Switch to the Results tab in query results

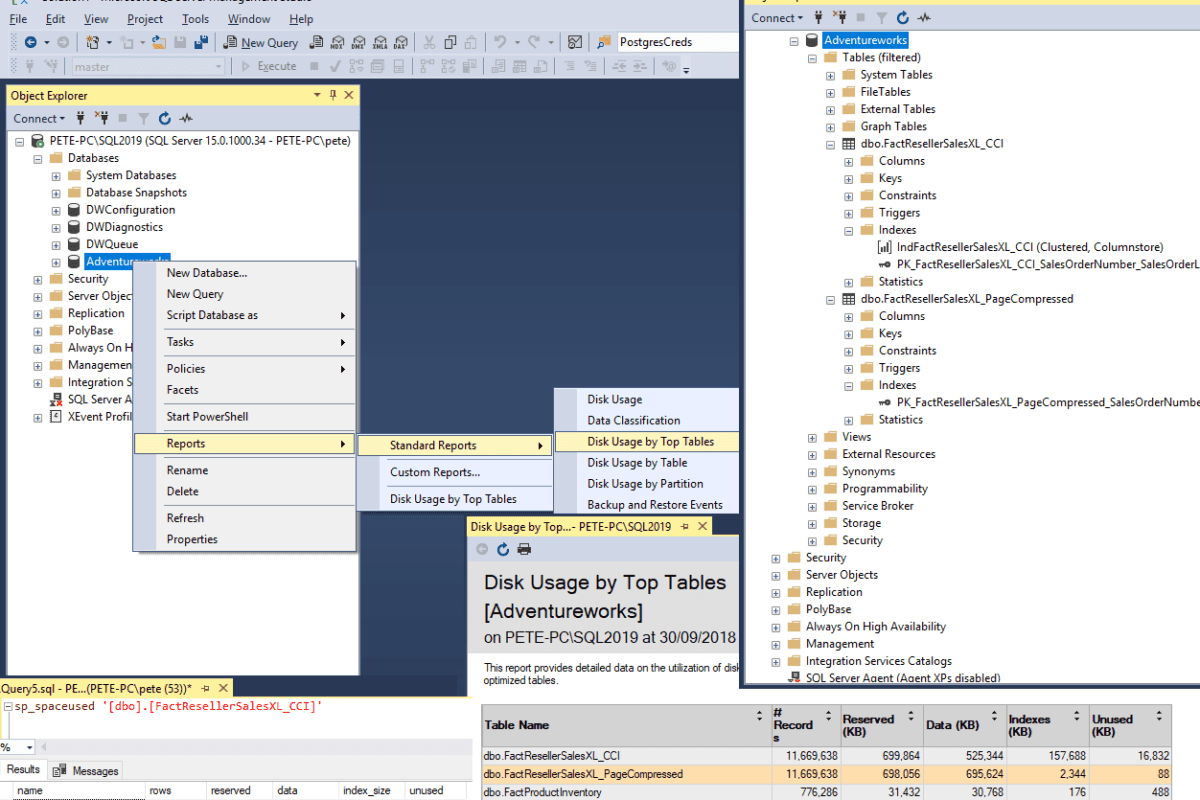tap(23, 769)
